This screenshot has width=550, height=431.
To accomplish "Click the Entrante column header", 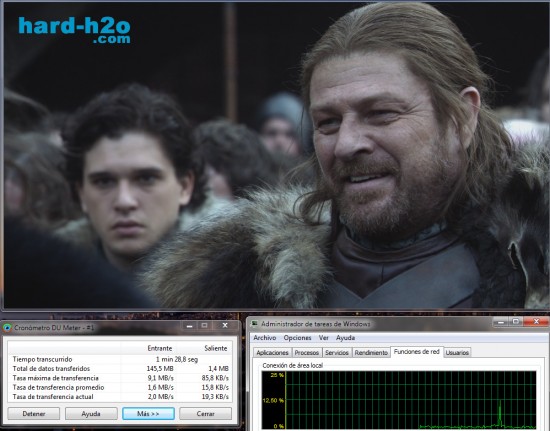I will 160,348.
